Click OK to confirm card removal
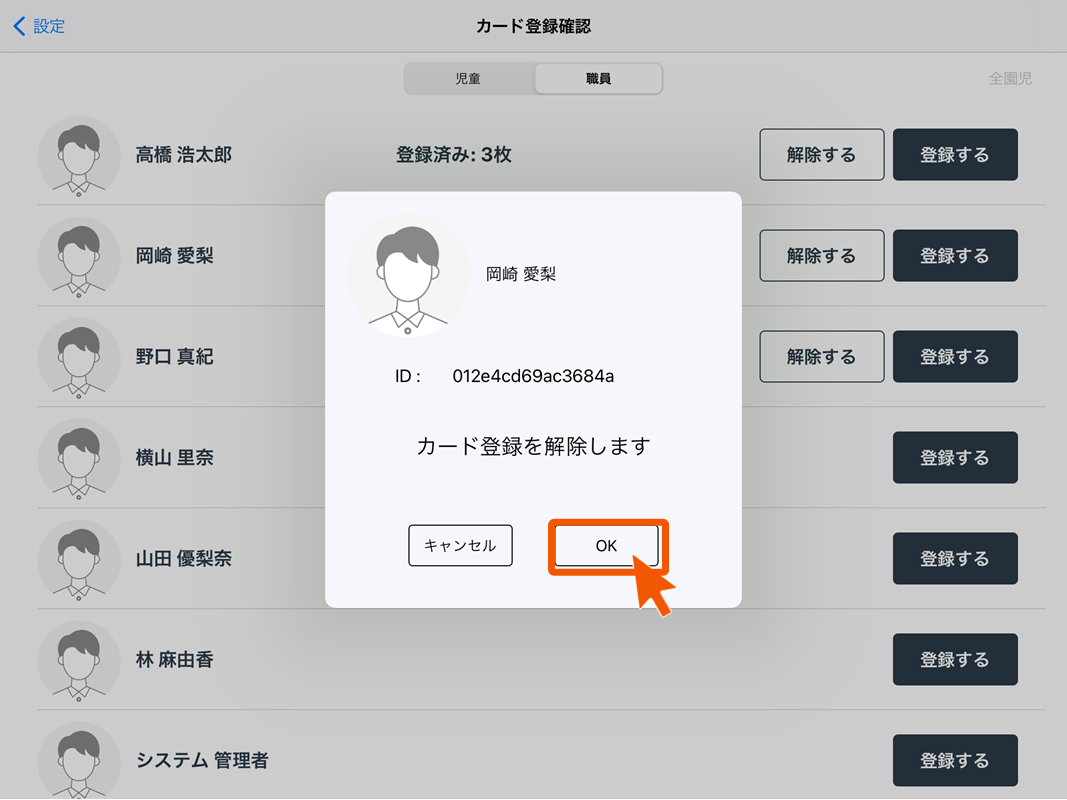This screenshot has width=1067, height=800. point(606,546)
